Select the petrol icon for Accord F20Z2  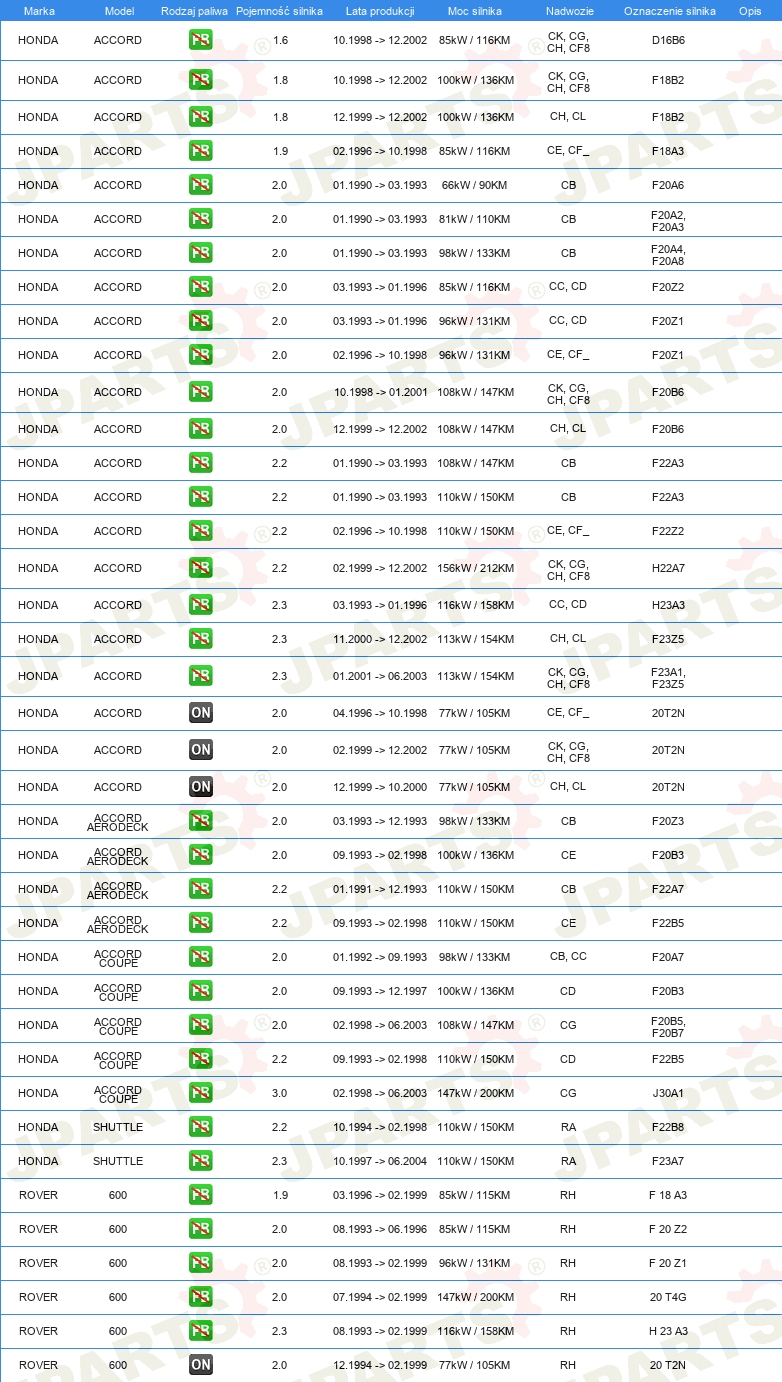pos(201,287)
